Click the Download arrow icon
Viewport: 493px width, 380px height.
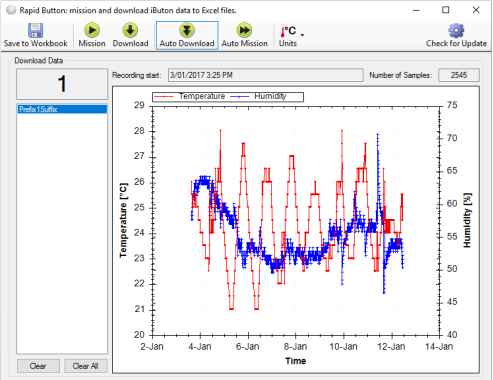coord(130,30)
